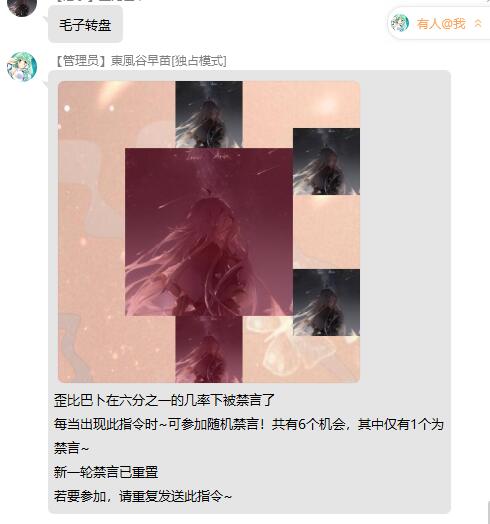Image resolution: width=490 pixels, height=524 pixels.
Task: Click the lower-right dark thumbnail in the collage
Action: coord(327,302)
